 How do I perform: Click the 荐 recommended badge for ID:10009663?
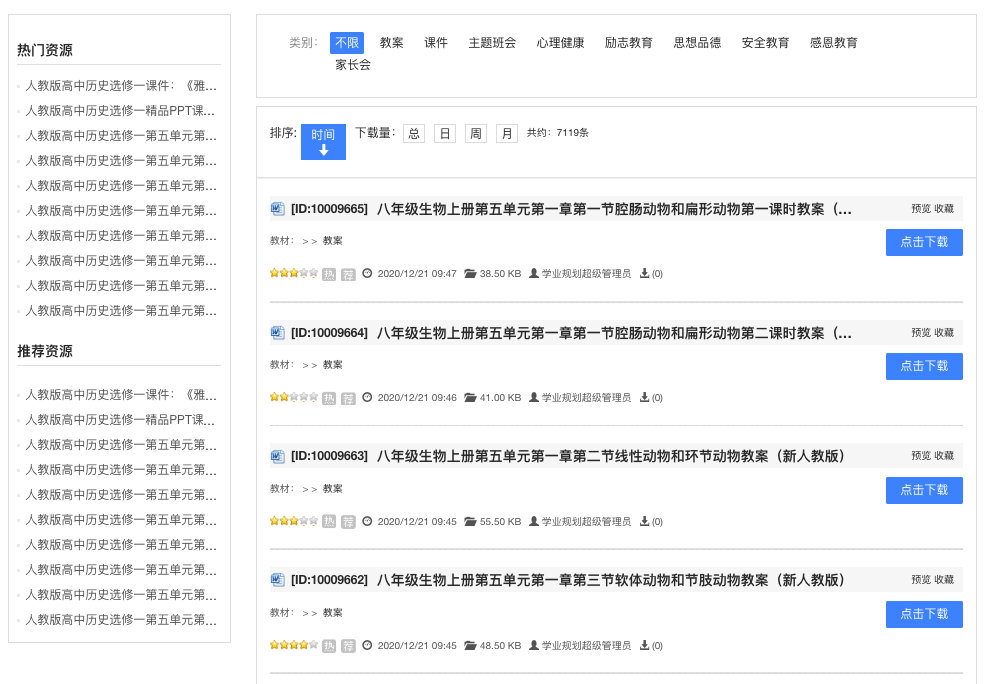348,522
